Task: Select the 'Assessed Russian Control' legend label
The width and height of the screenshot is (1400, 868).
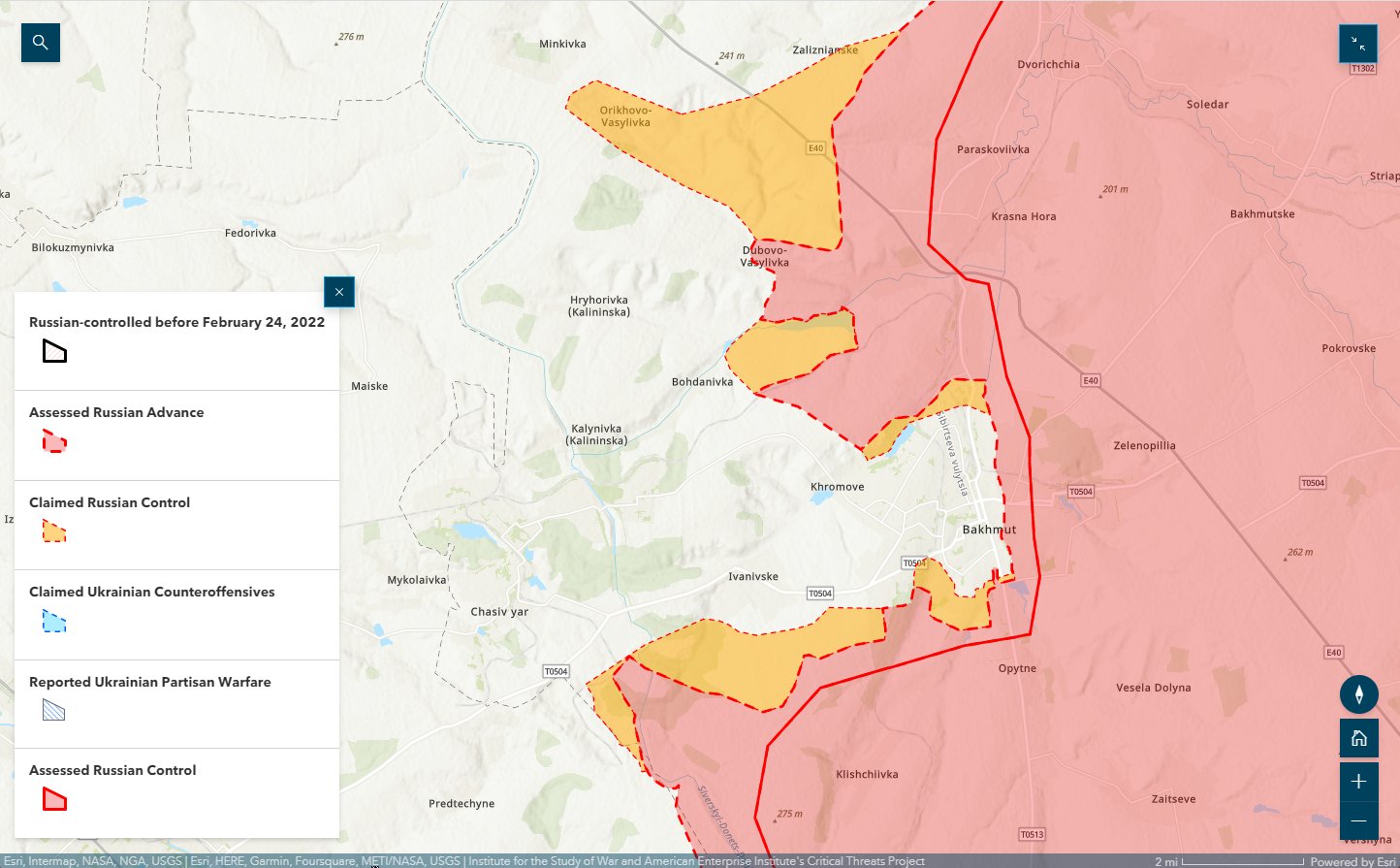Action: (x=112, y=770)
